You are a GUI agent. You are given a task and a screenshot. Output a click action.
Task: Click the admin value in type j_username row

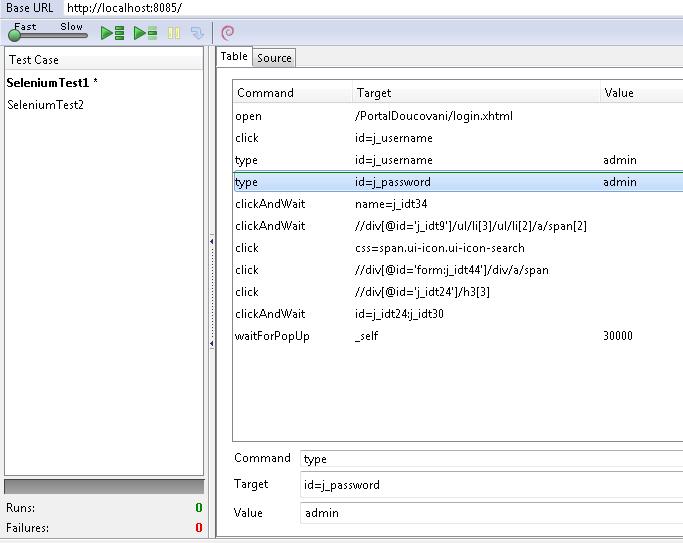click(x=620, y=160)
